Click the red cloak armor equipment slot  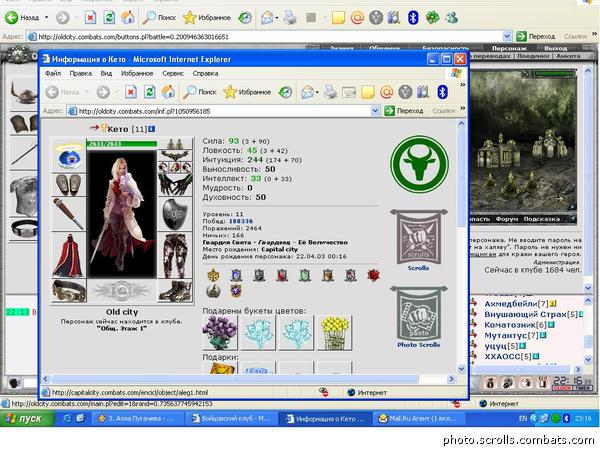pos(69,255)
